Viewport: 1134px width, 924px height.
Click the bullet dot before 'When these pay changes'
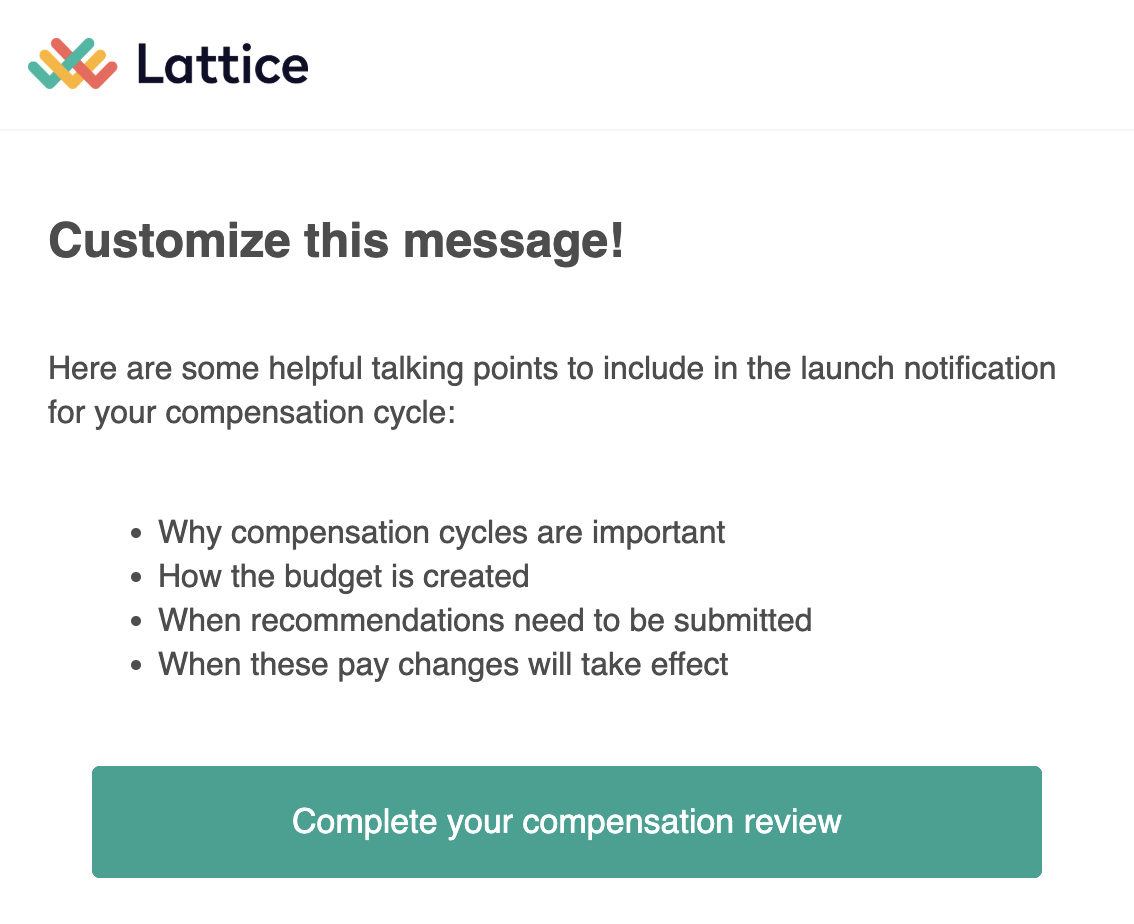click(x=136, y=667)
